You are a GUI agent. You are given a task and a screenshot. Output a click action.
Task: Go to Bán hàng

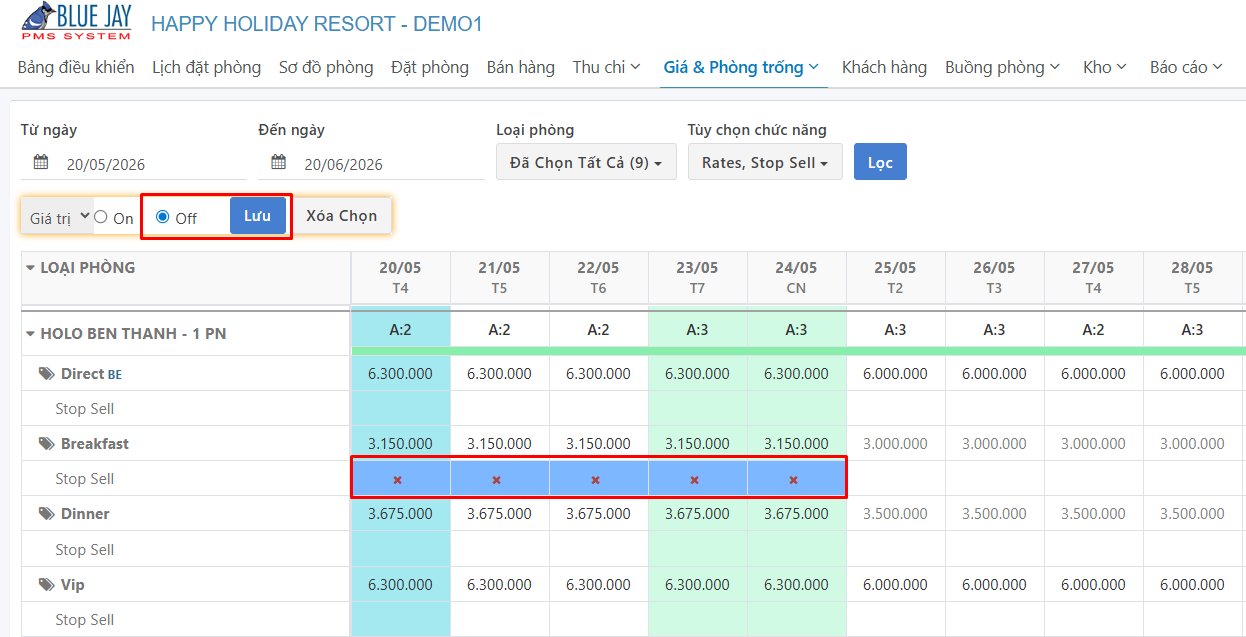pos(521,67)
